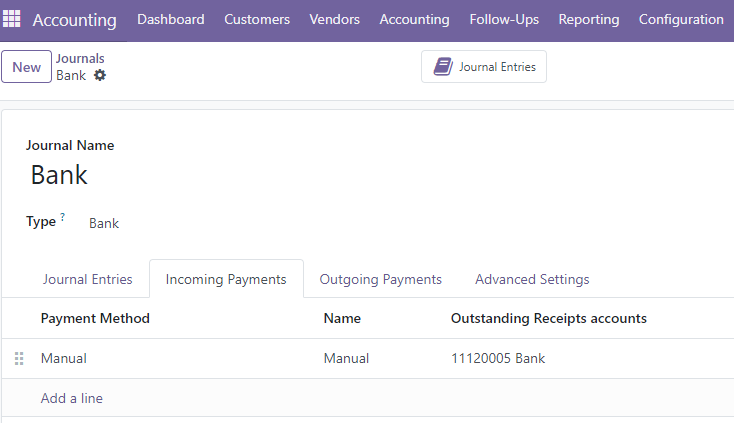
Task: Open the Dashboard menu
Action: (170, 19)
